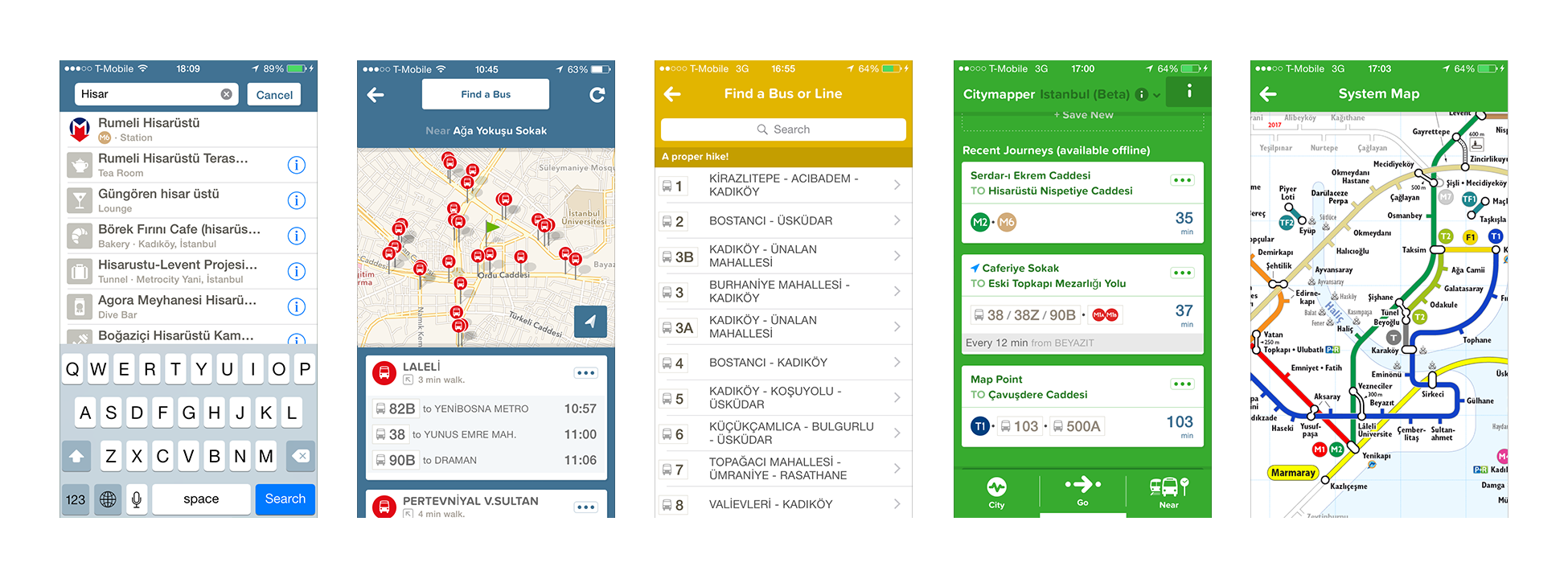Open more options for LALELİ stop
This screenshot has height=579, width=1568.
(x=585, y=373)
